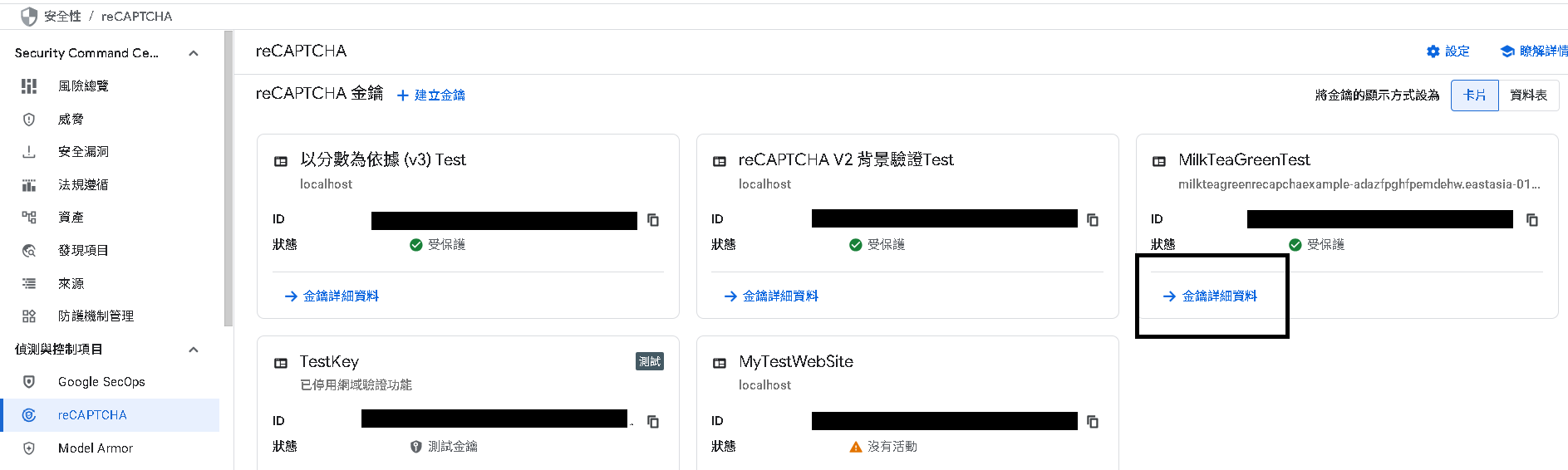Image resolution: width=1568 pixels, height=470 pixels.
Task: Switch key display to 資料表 view
Action: point(1528,95)
